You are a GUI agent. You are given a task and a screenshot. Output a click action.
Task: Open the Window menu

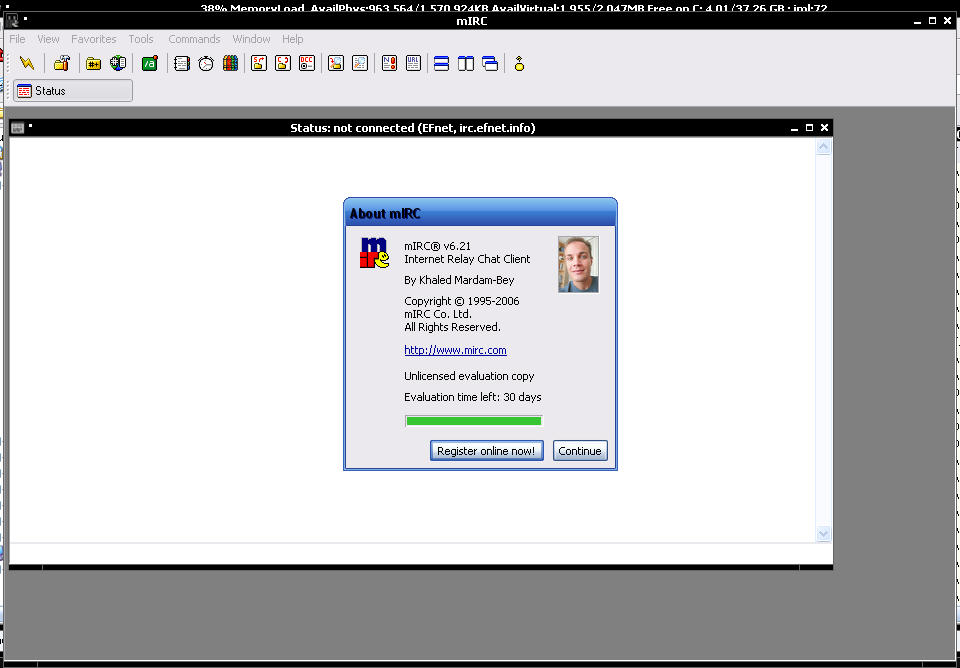pos(251,39)
